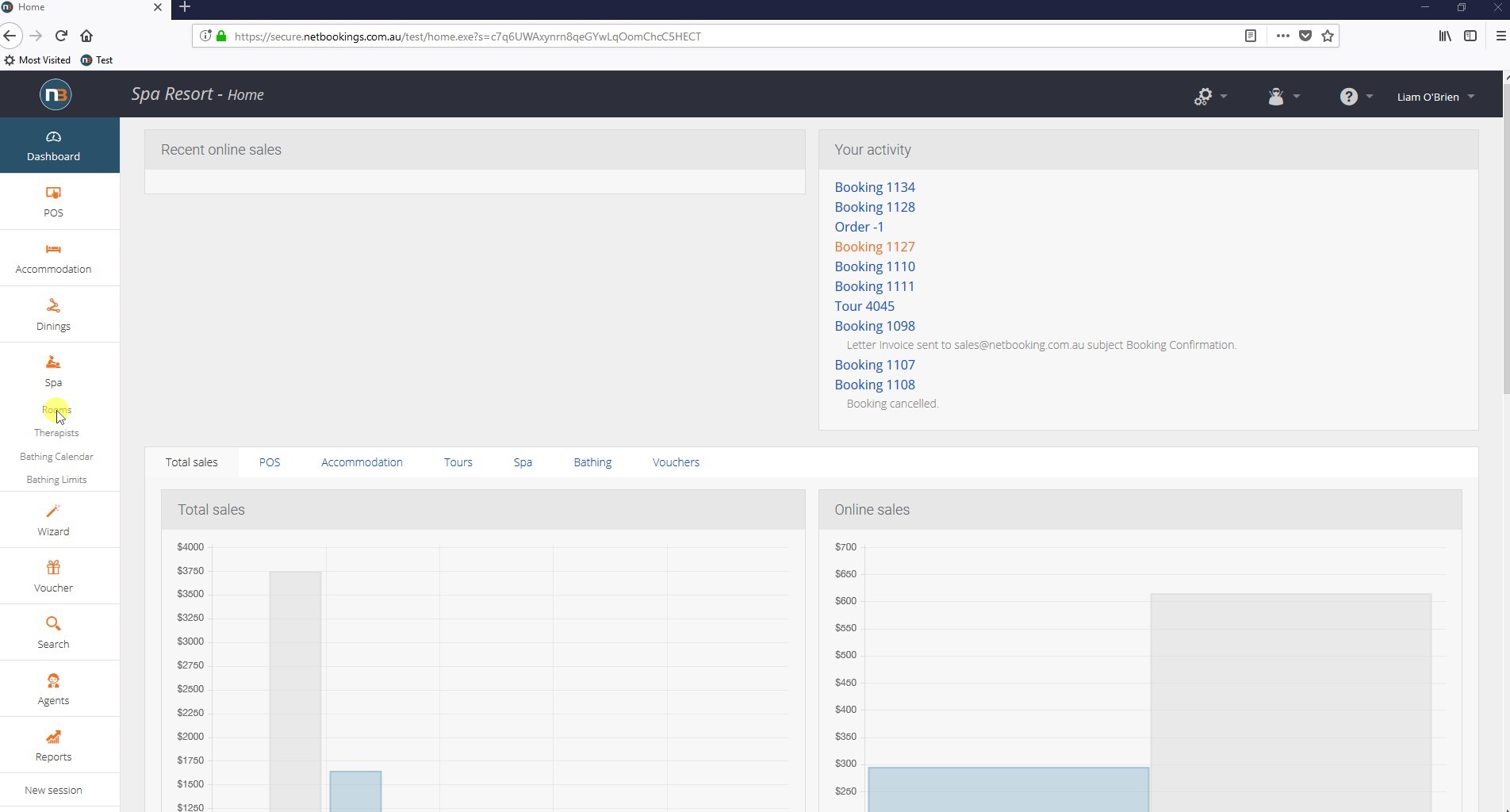This screenshot has height=812, width=1510.
Task: Click the Netbookings nB logo
Action: tap(56, 95)
